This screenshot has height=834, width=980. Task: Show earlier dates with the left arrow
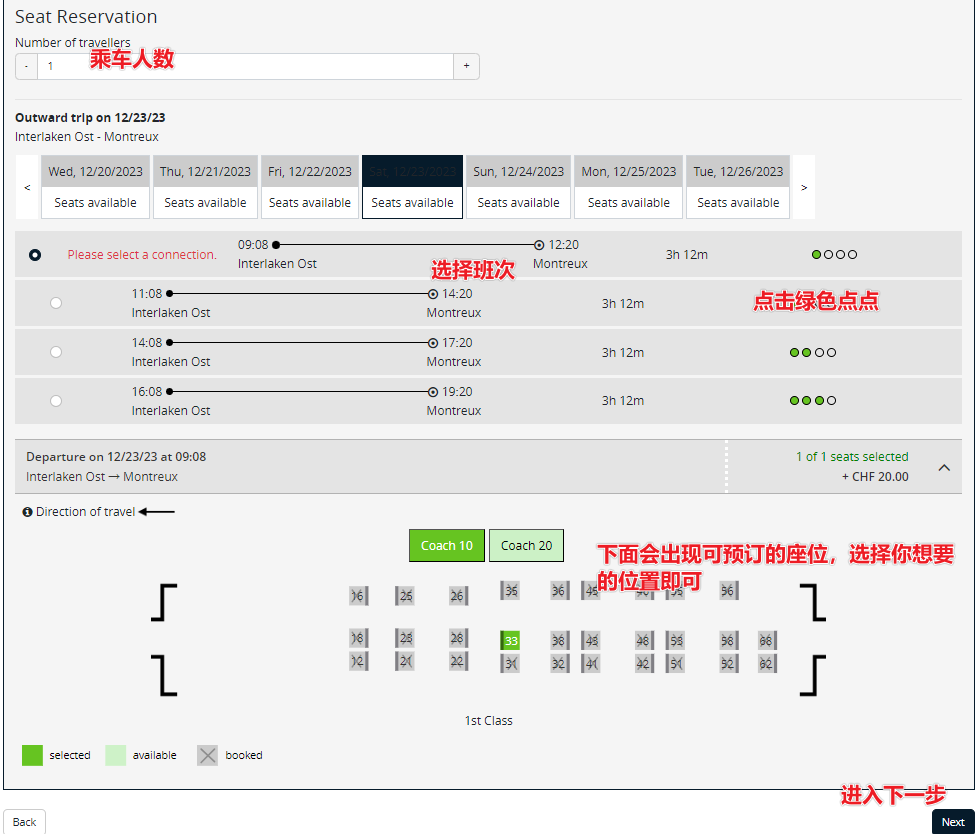27,187
